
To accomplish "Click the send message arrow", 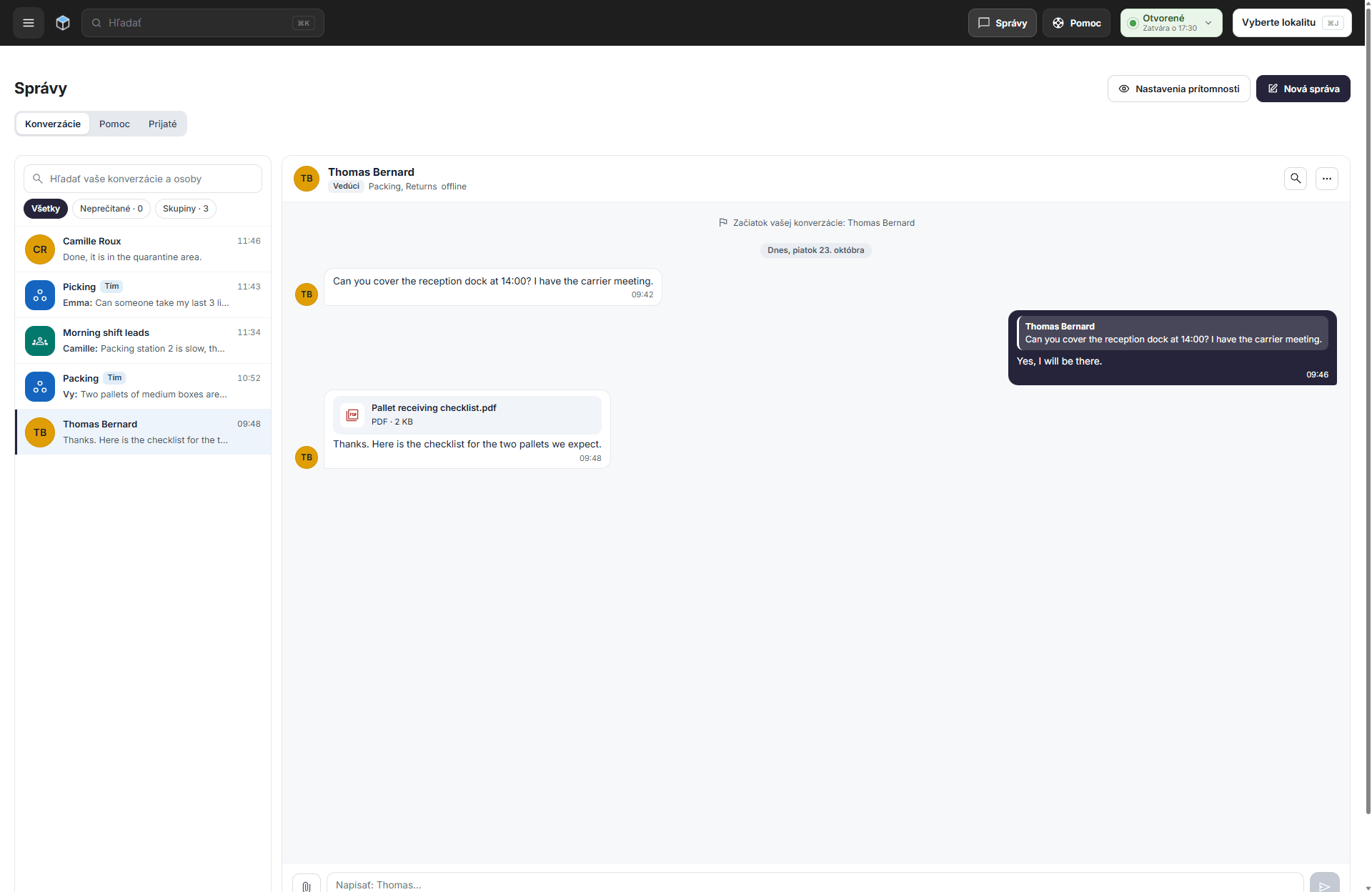I will [x=1325, y=885].
